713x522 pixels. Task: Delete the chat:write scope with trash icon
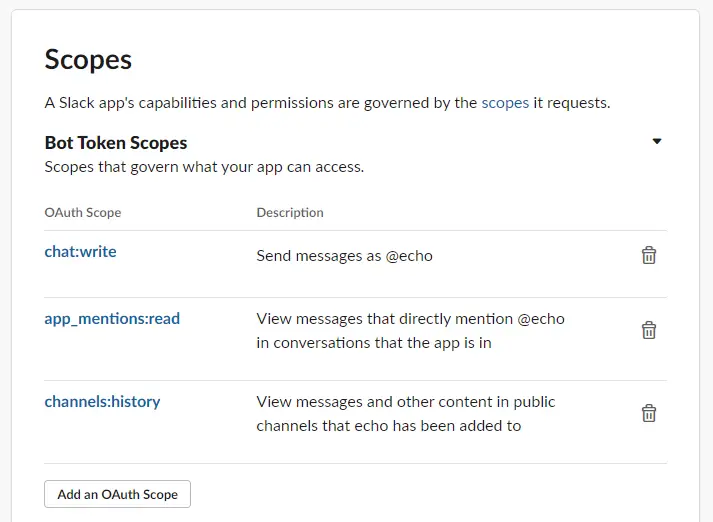click(x=648, y=255)
